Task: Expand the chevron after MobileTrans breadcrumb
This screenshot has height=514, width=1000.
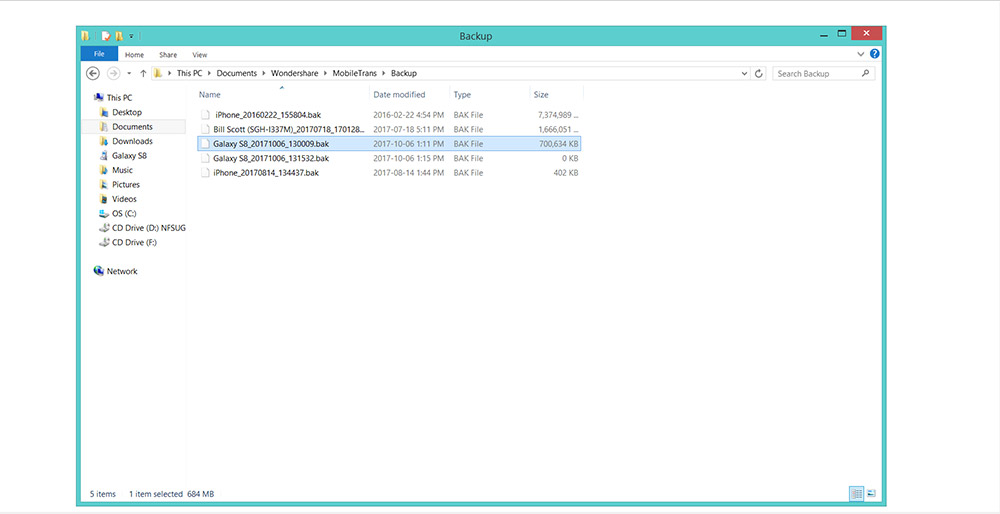Action: 385,73
